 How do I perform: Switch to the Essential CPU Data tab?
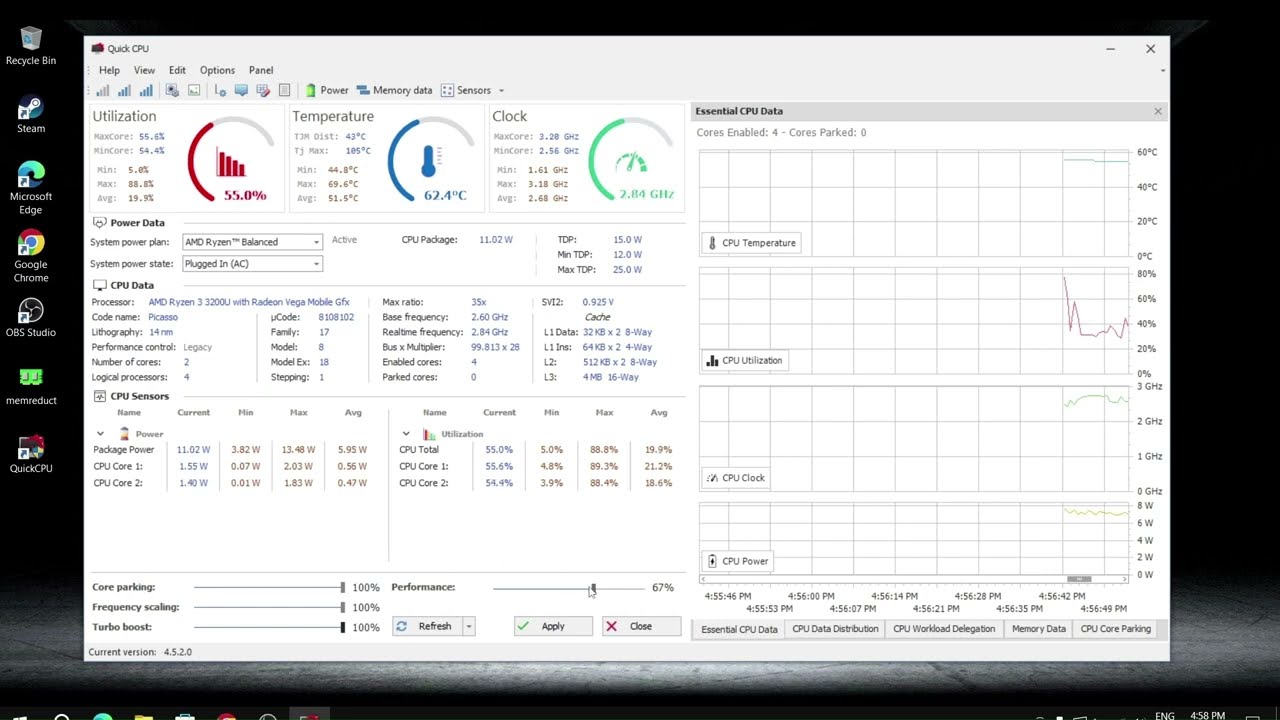tap(739, 629)
